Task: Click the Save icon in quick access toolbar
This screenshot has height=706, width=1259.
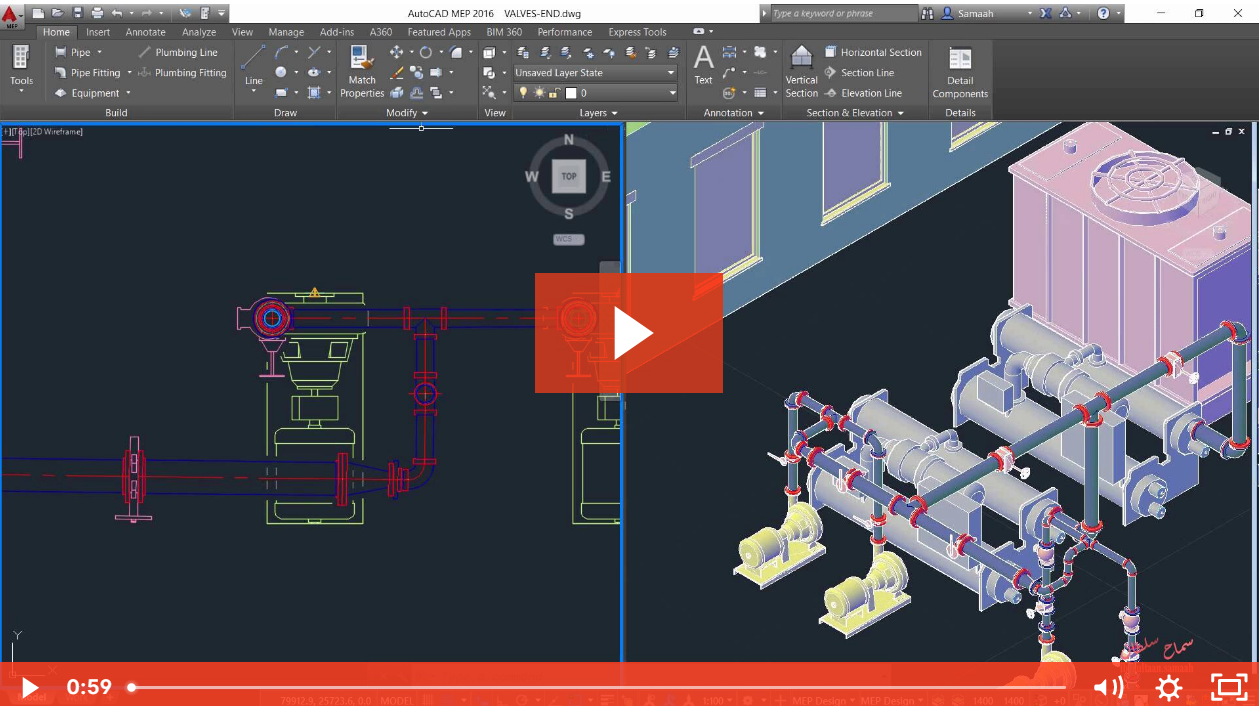Action: [77, 13]
